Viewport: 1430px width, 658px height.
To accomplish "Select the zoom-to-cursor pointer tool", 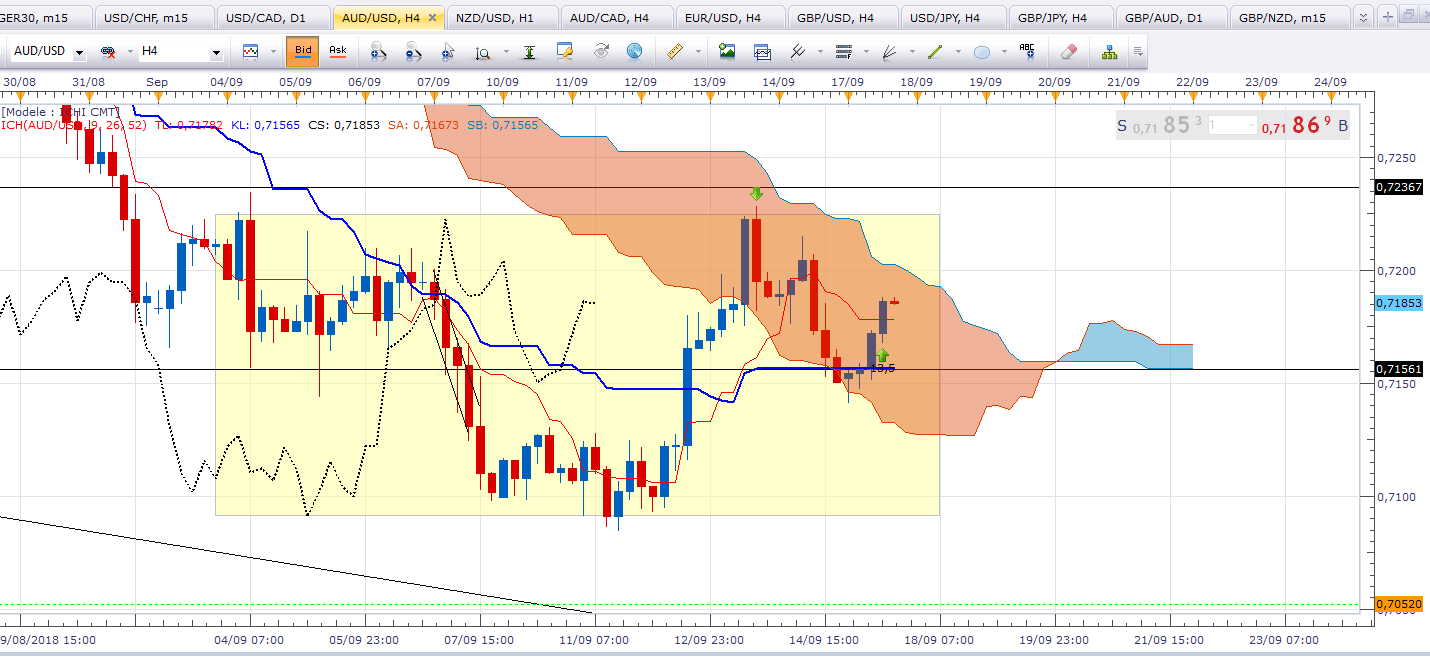I will point(448,51).
